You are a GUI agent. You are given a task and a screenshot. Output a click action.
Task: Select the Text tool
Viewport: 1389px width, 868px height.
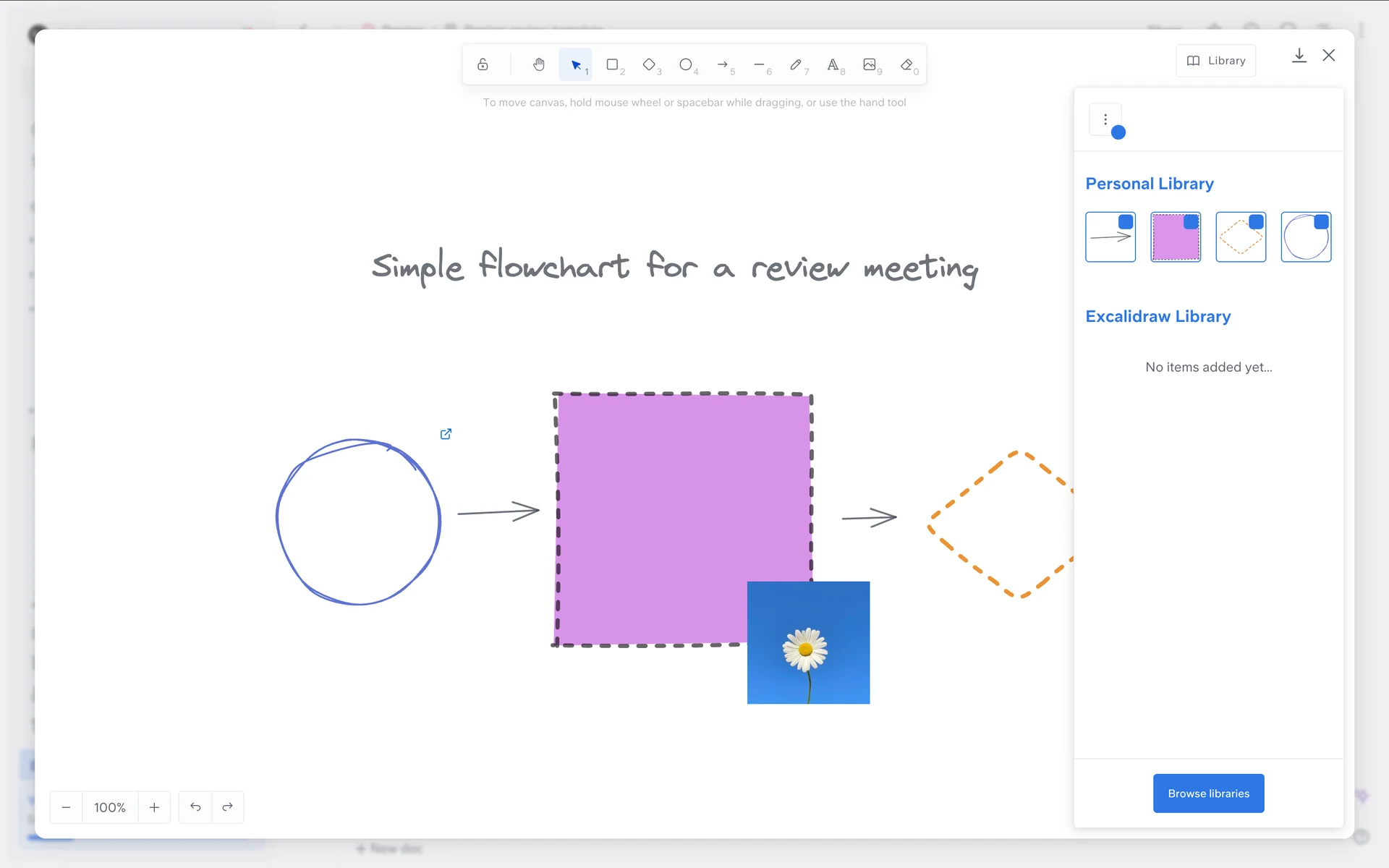[833, 64]
